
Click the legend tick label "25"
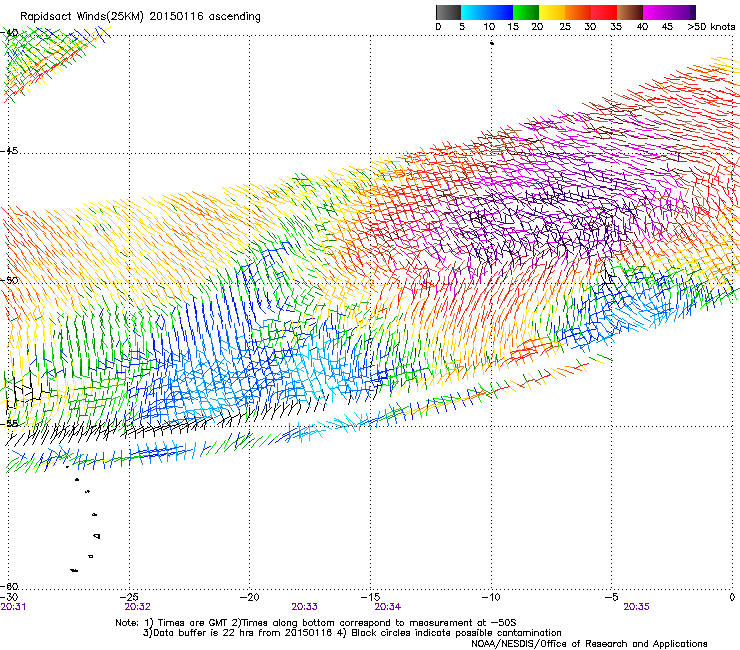pos(565,27)
